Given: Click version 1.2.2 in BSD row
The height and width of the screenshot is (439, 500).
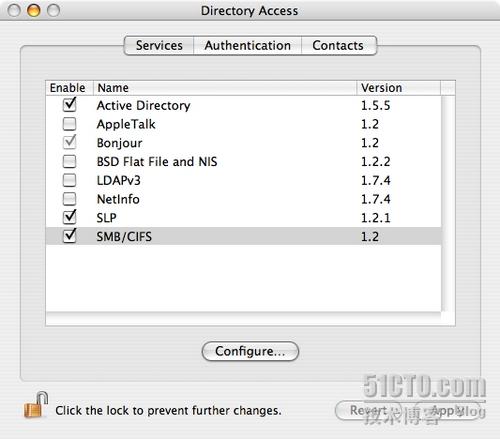Looking at the screenshot, I should point(375,162).
